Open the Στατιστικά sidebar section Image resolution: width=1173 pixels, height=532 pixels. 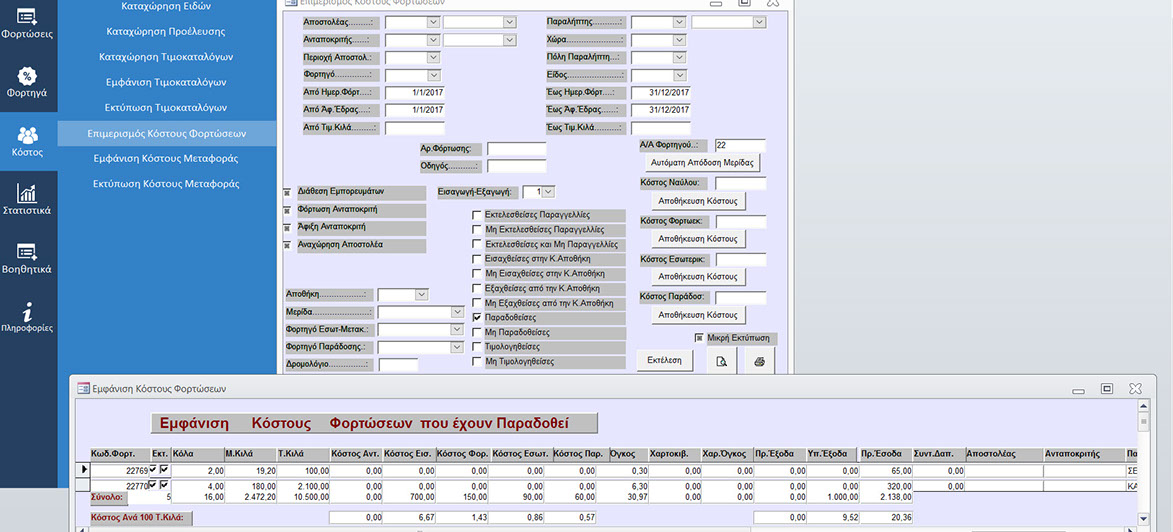(x=28, y=199)
